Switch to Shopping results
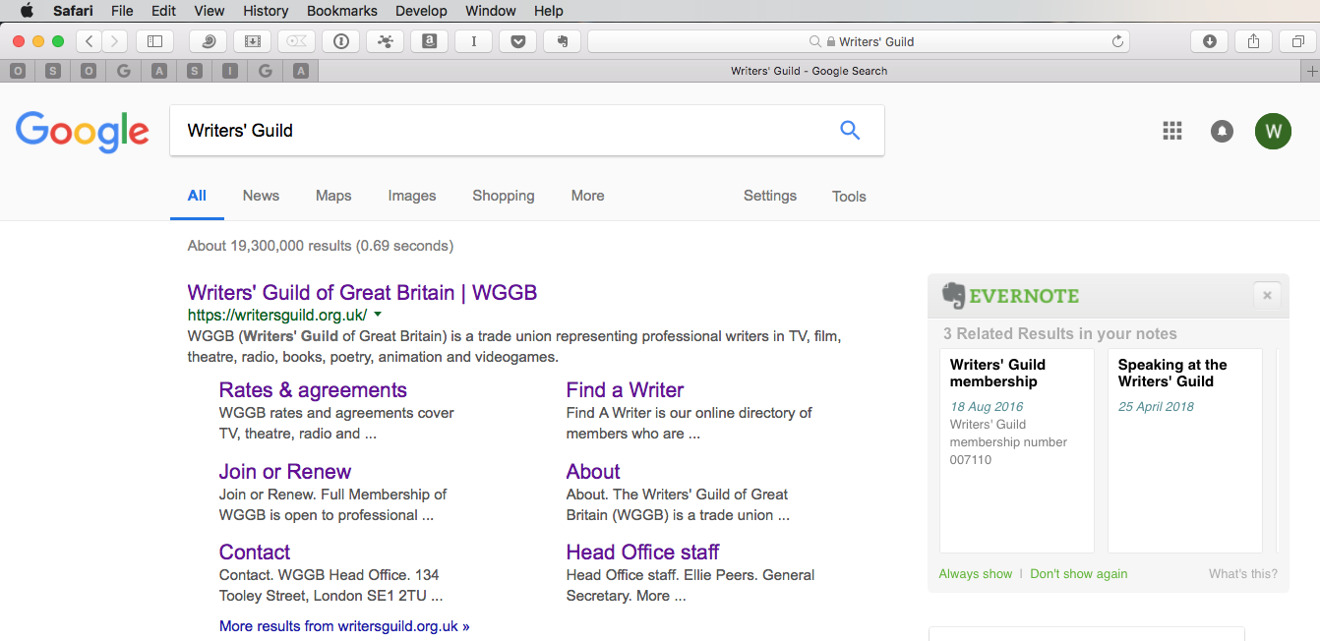This screenshot has height=641, width=1320. coord(503,196)
